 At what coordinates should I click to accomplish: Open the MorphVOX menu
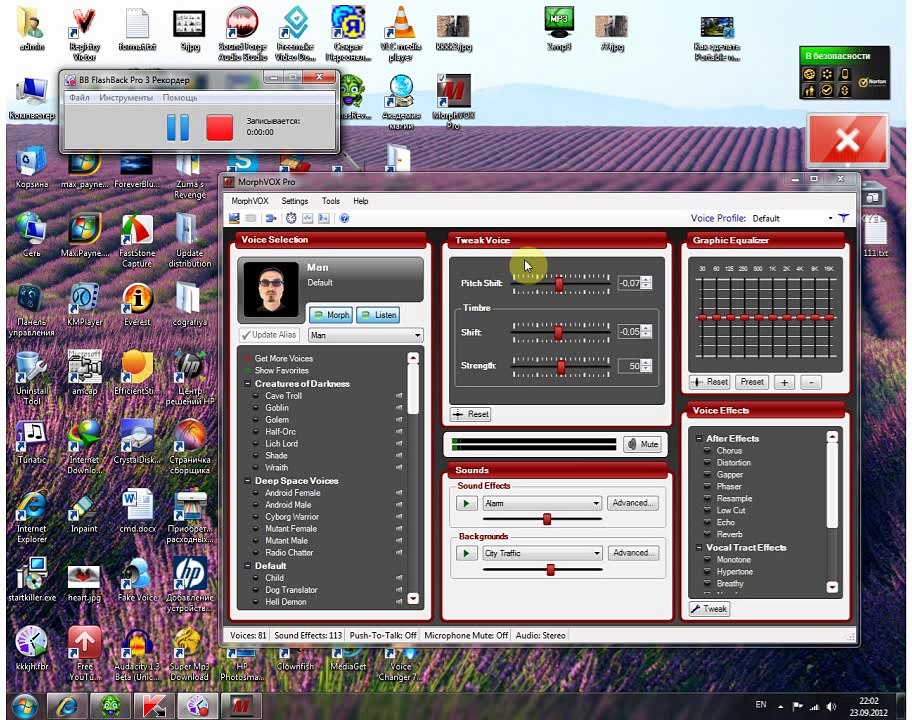250,201
